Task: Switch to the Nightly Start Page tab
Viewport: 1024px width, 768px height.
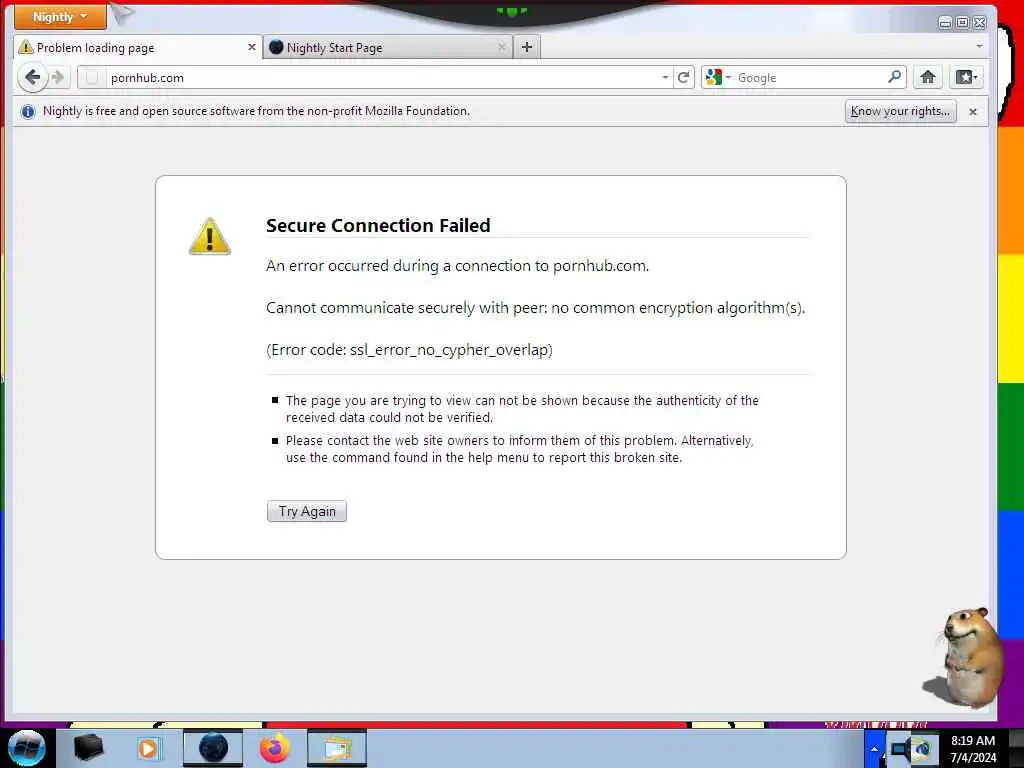Action: [x=388, y=48]
